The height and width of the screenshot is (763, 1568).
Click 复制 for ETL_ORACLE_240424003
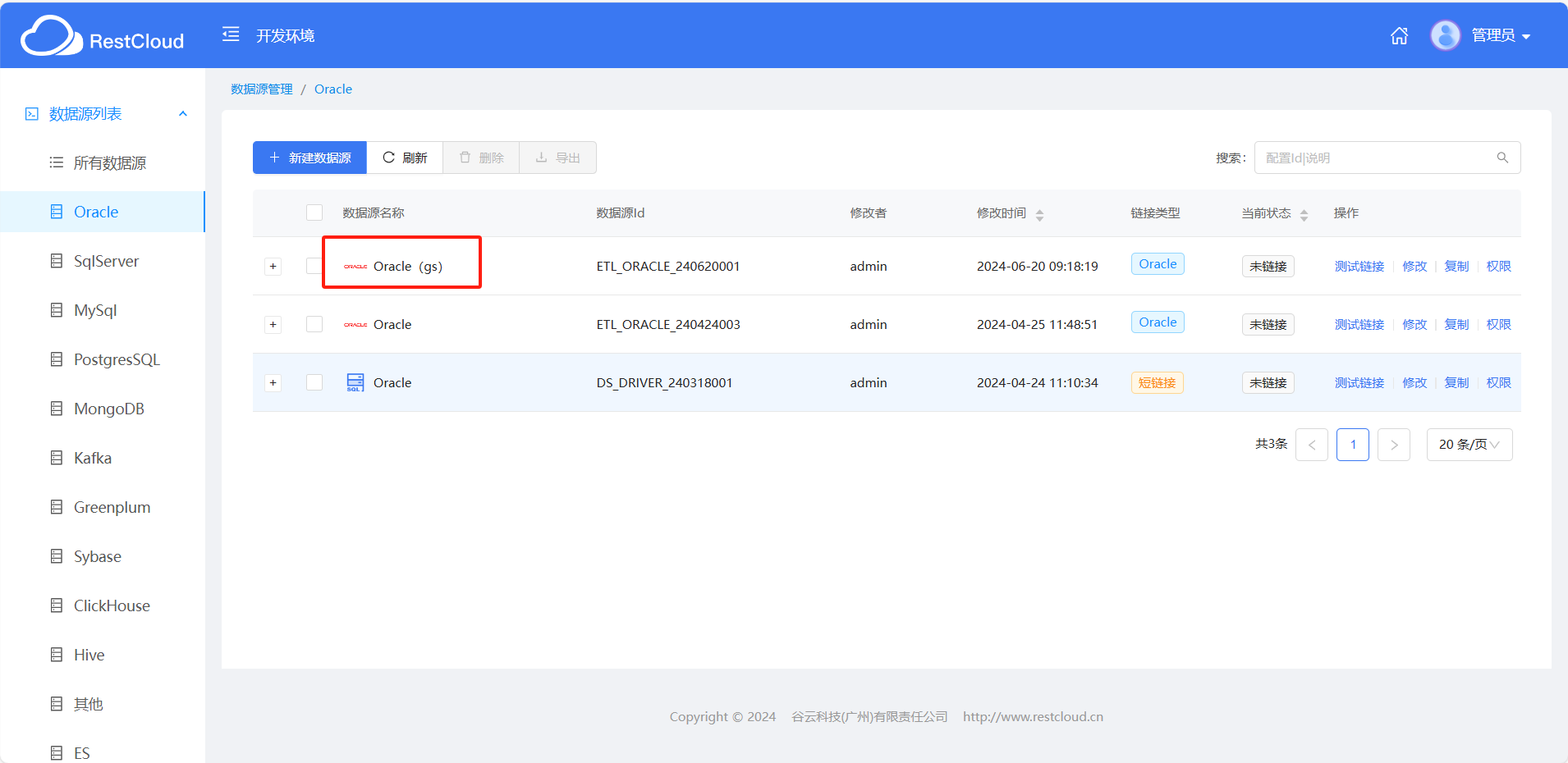click(x=1456, y=324)
